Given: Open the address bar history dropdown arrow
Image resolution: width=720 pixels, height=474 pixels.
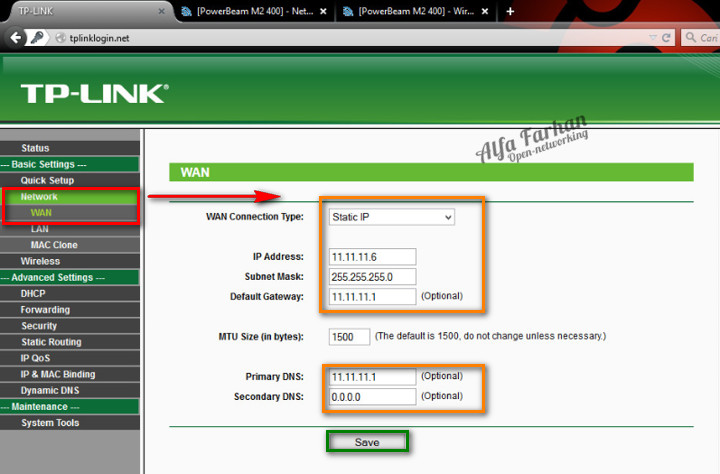Looking at the screenshot, I should point(653,38).
